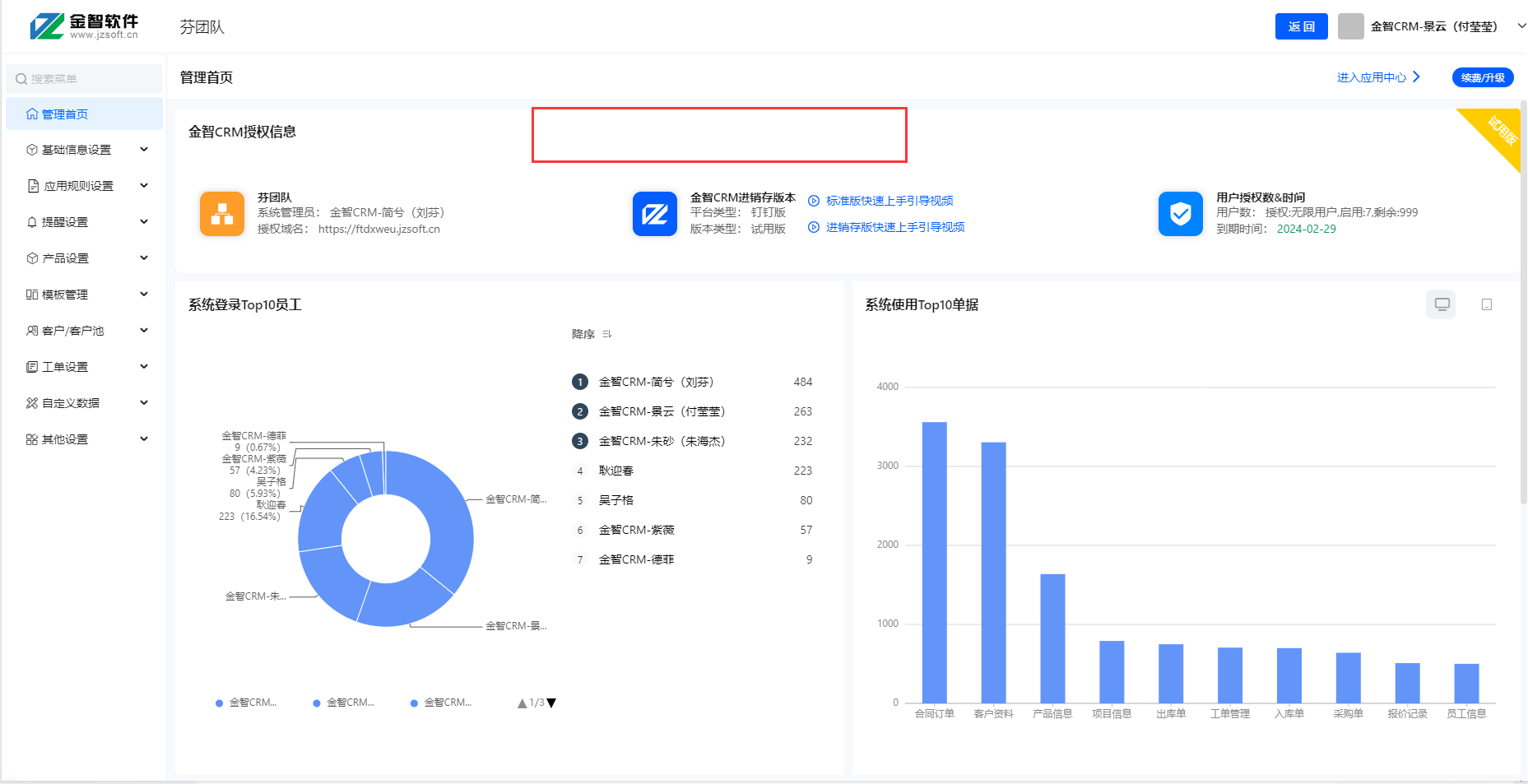
Task: Click 吴子格 ranking row
Action: [x=692, y=500]
